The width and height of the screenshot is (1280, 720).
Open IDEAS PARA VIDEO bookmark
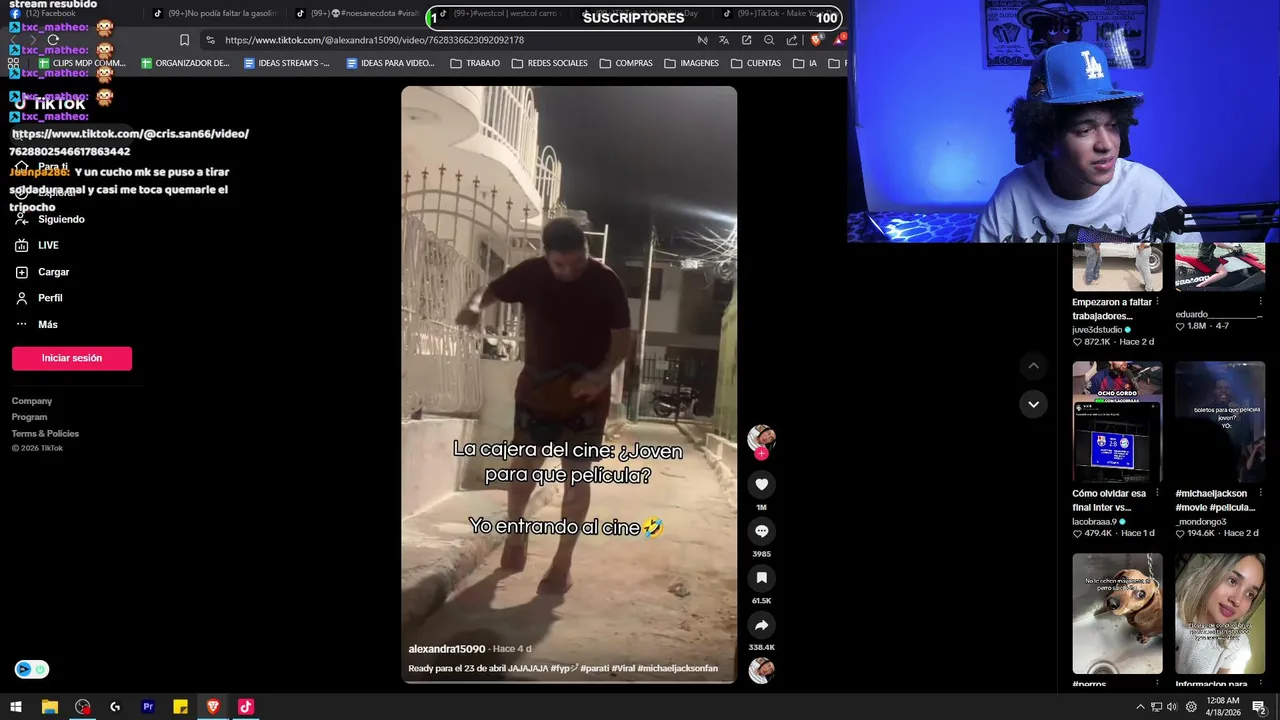pos(390,63)
